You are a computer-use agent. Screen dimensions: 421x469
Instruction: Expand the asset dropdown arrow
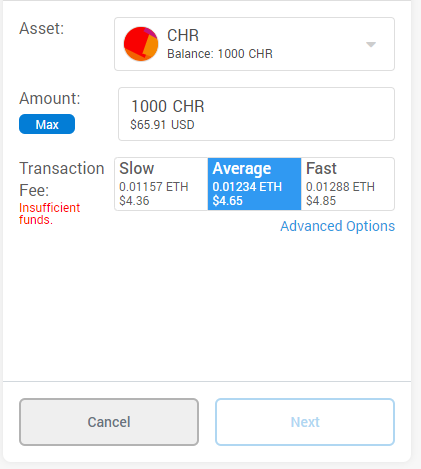(x=371, y=44)
